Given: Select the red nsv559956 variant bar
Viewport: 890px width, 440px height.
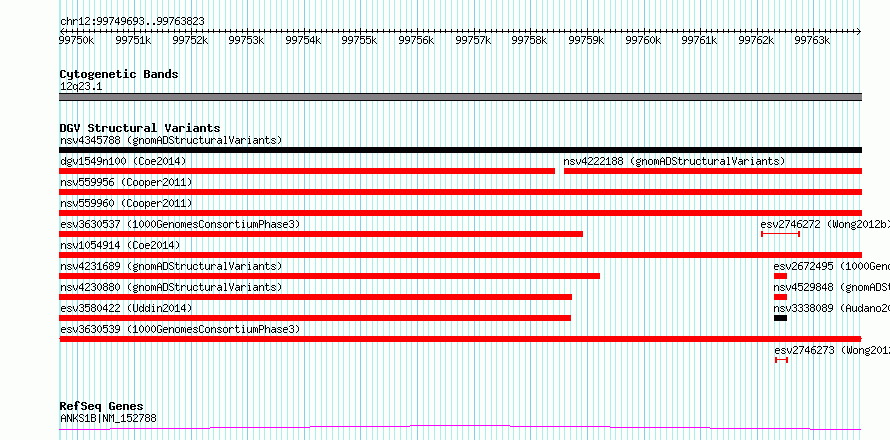Looking at the screenshot, I should point(460,192).
